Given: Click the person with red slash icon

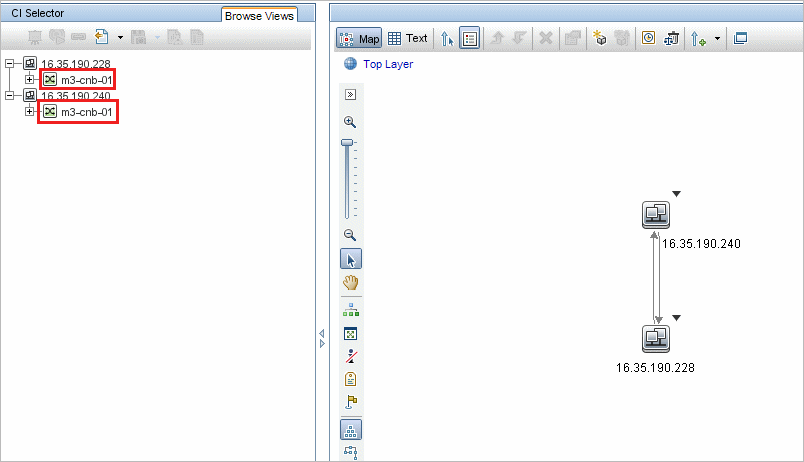Looking at the screenshot, I should tap(351, 356).
